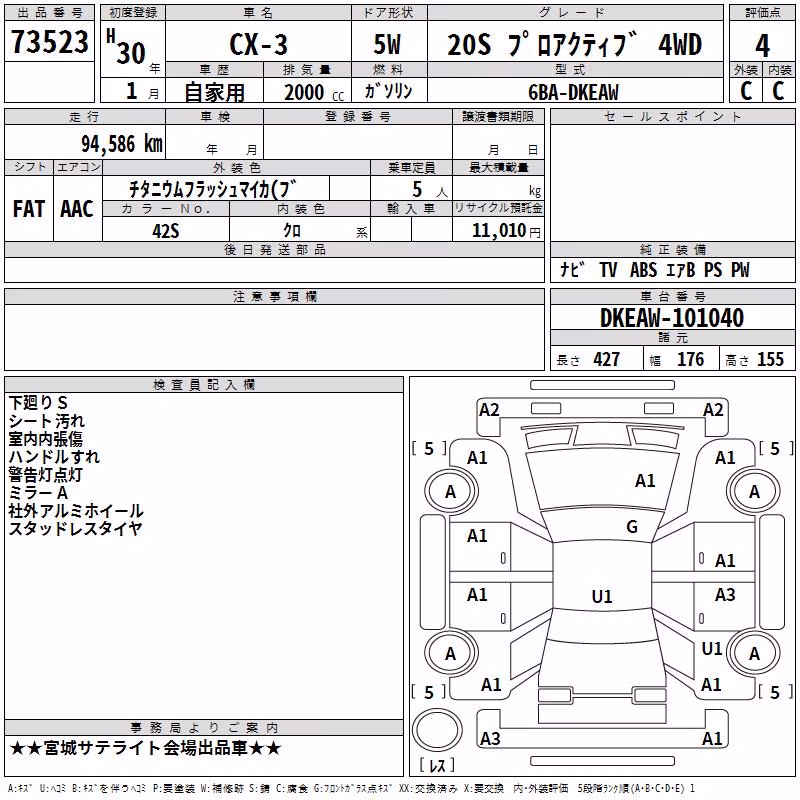Select the color number 42S

[x=166, y=231]
